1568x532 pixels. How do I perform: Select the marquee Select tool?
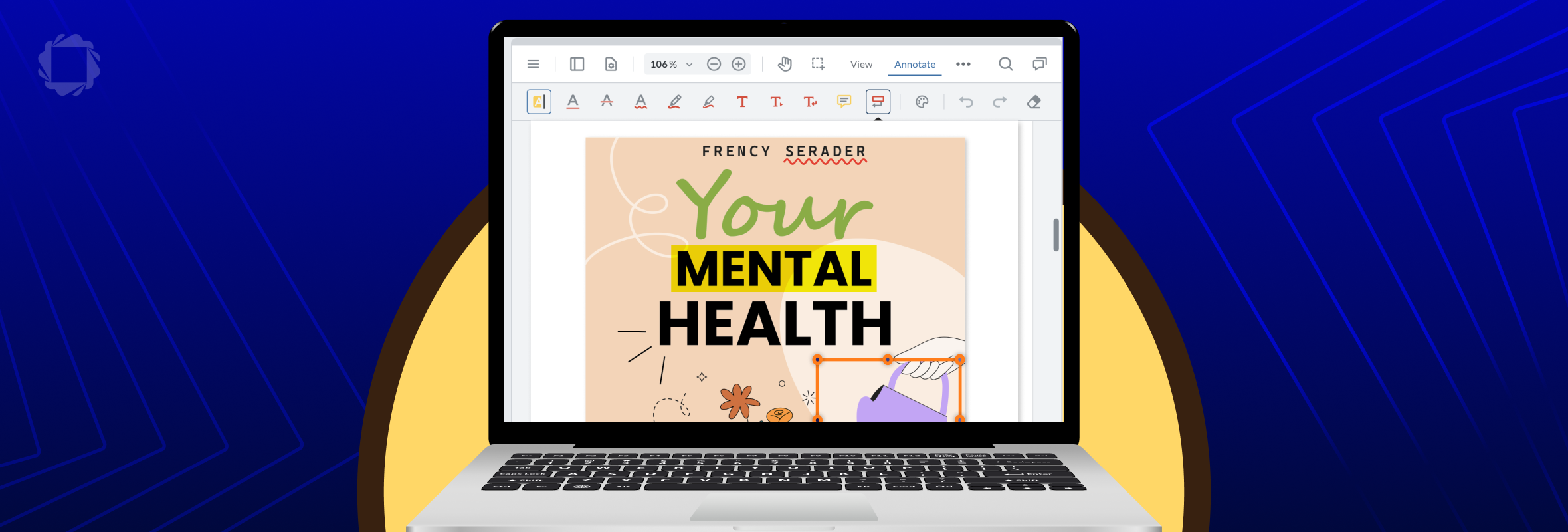(818, 64)
